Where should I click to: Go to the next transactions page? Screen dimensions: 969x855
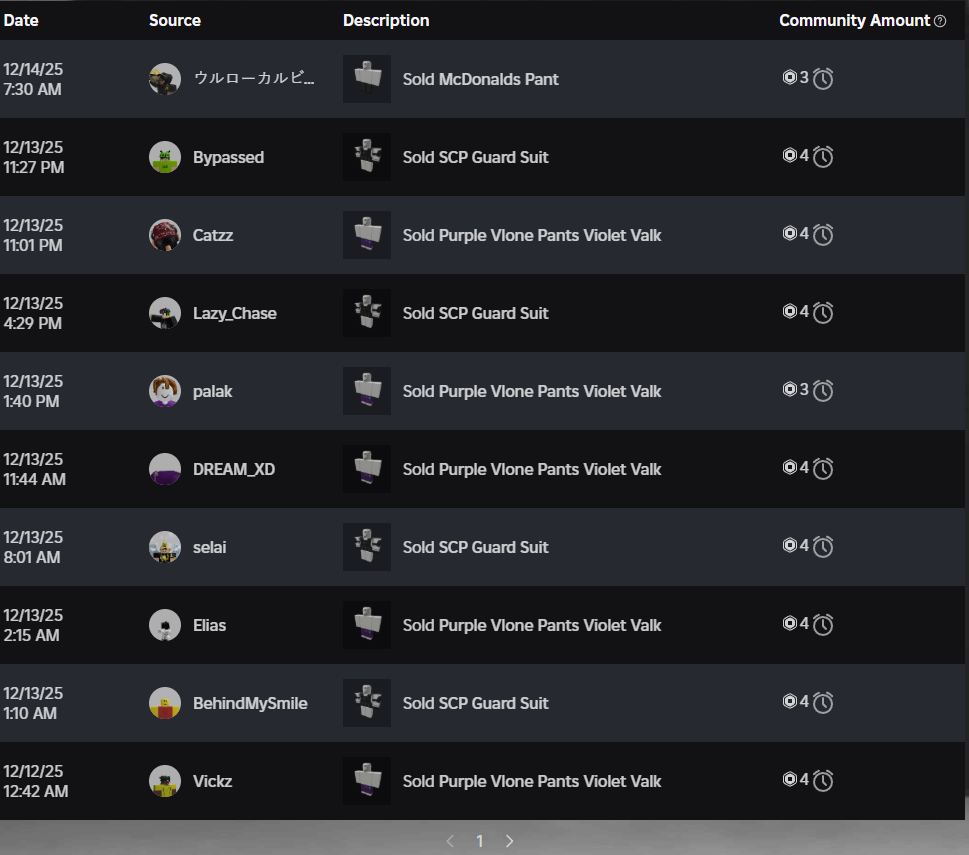[x=509, y=841]
